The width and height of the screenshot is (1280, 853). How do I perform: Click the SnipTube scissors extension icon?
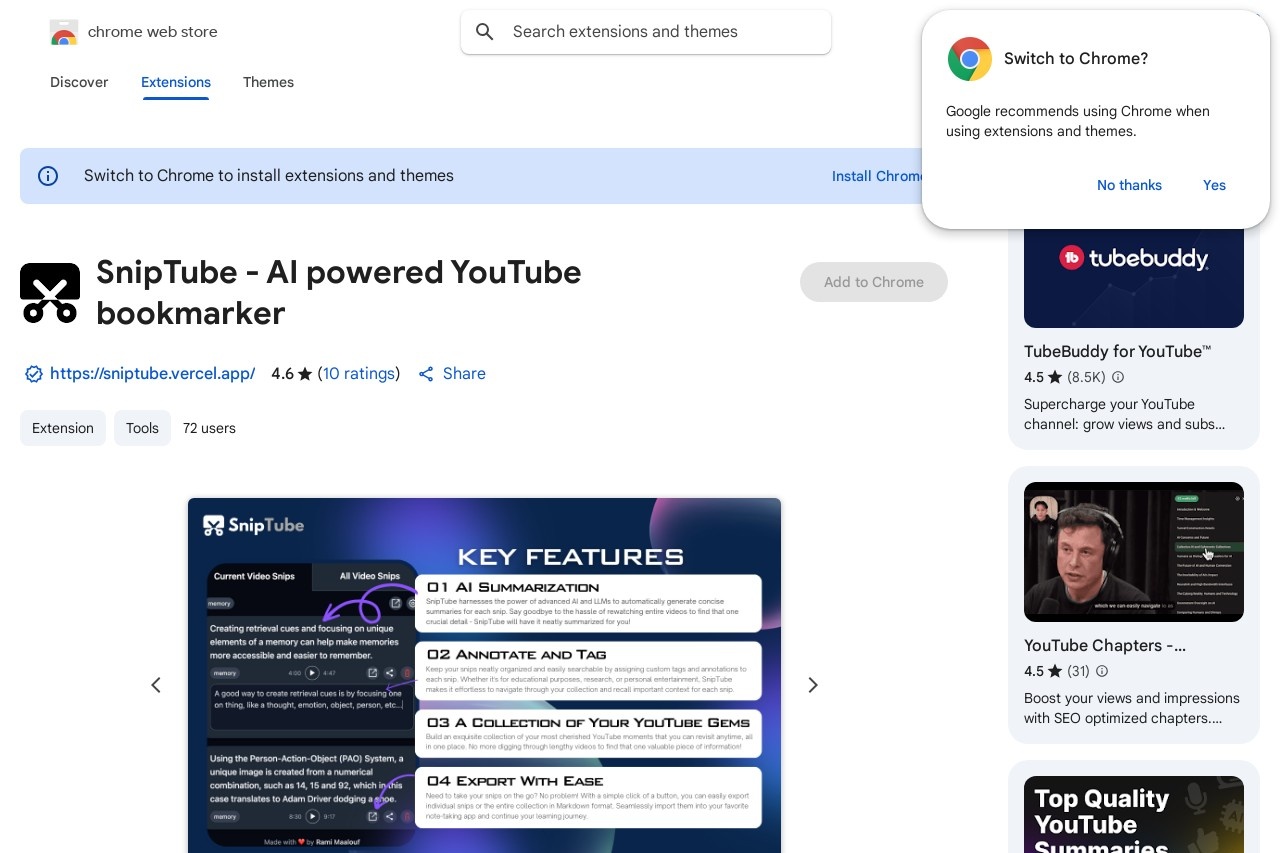50,293
